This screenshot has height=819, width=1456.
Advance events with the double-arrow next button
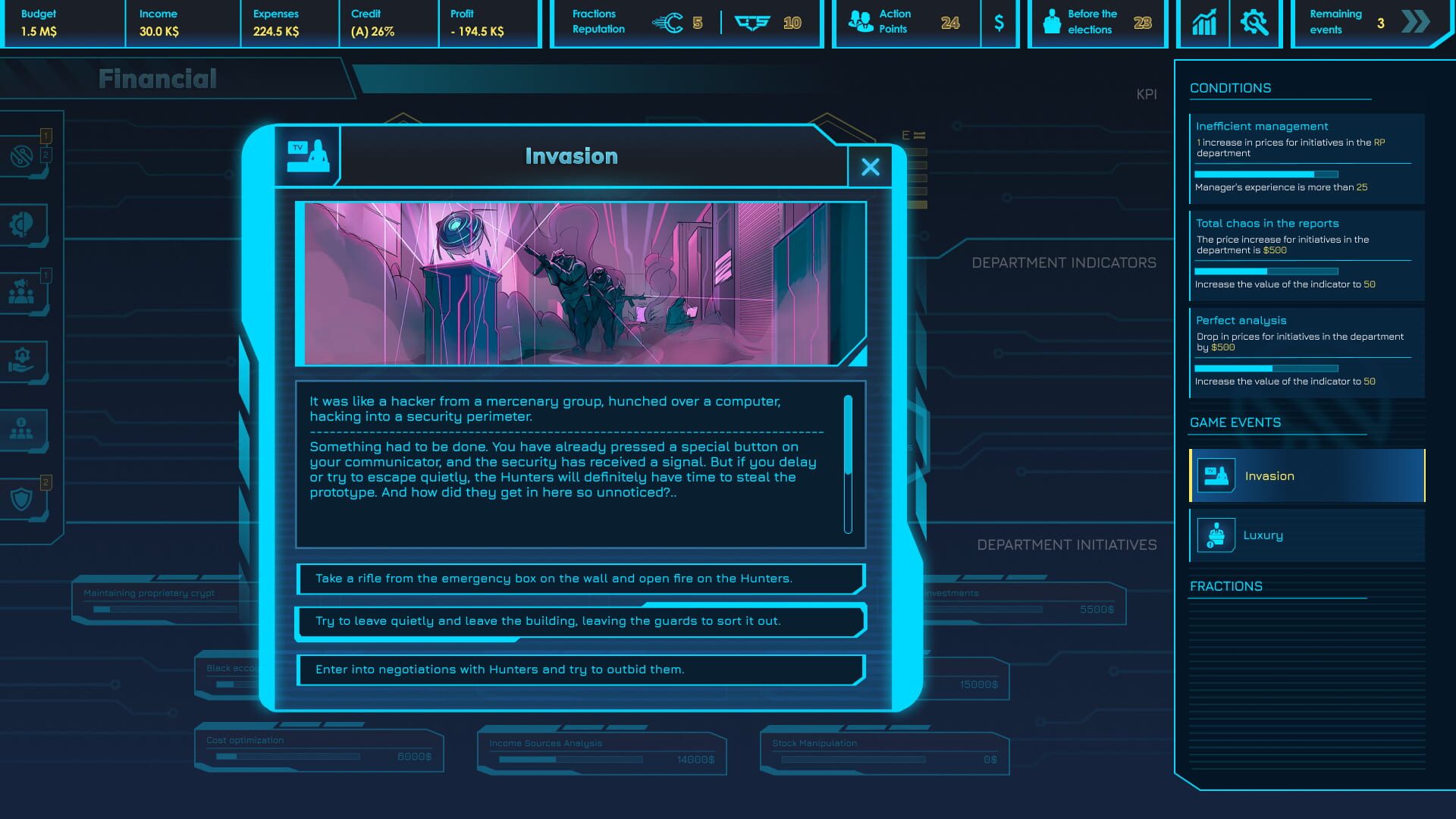coord(1415,24)
